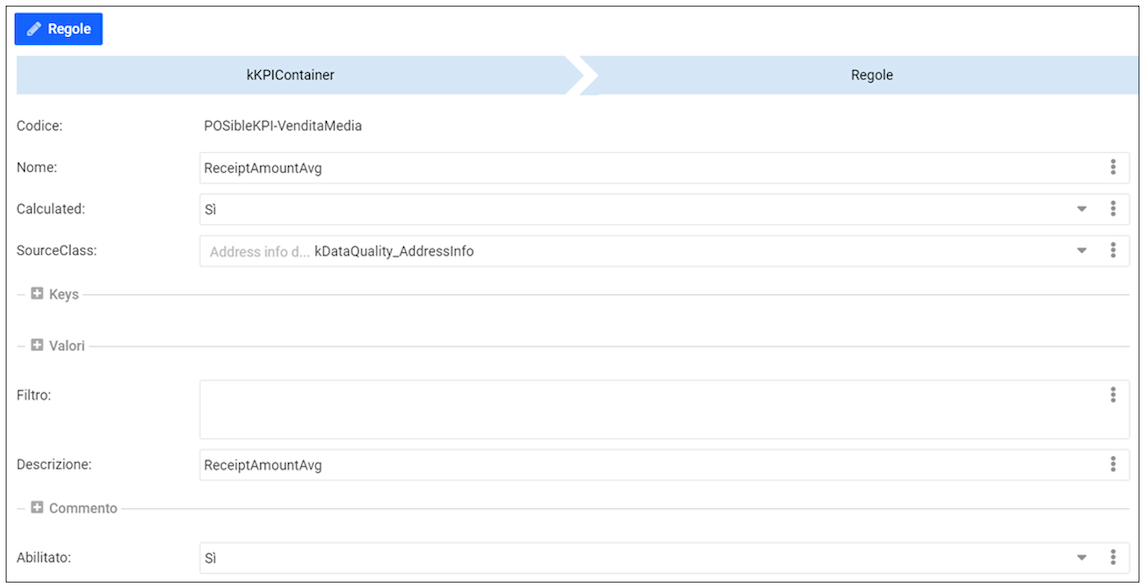1144x586 pixels.
Task: Expand the Commento section
Action: pos(37,508)
